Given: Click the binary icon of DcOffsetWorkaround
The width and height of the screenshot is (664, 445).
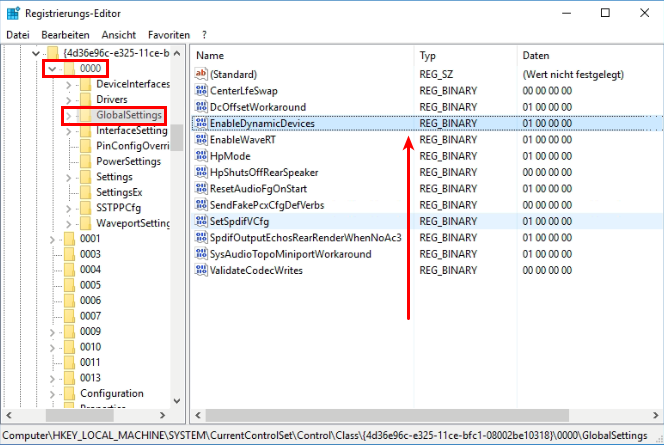Looking at the screenshot, I should [x=201, y=107].
